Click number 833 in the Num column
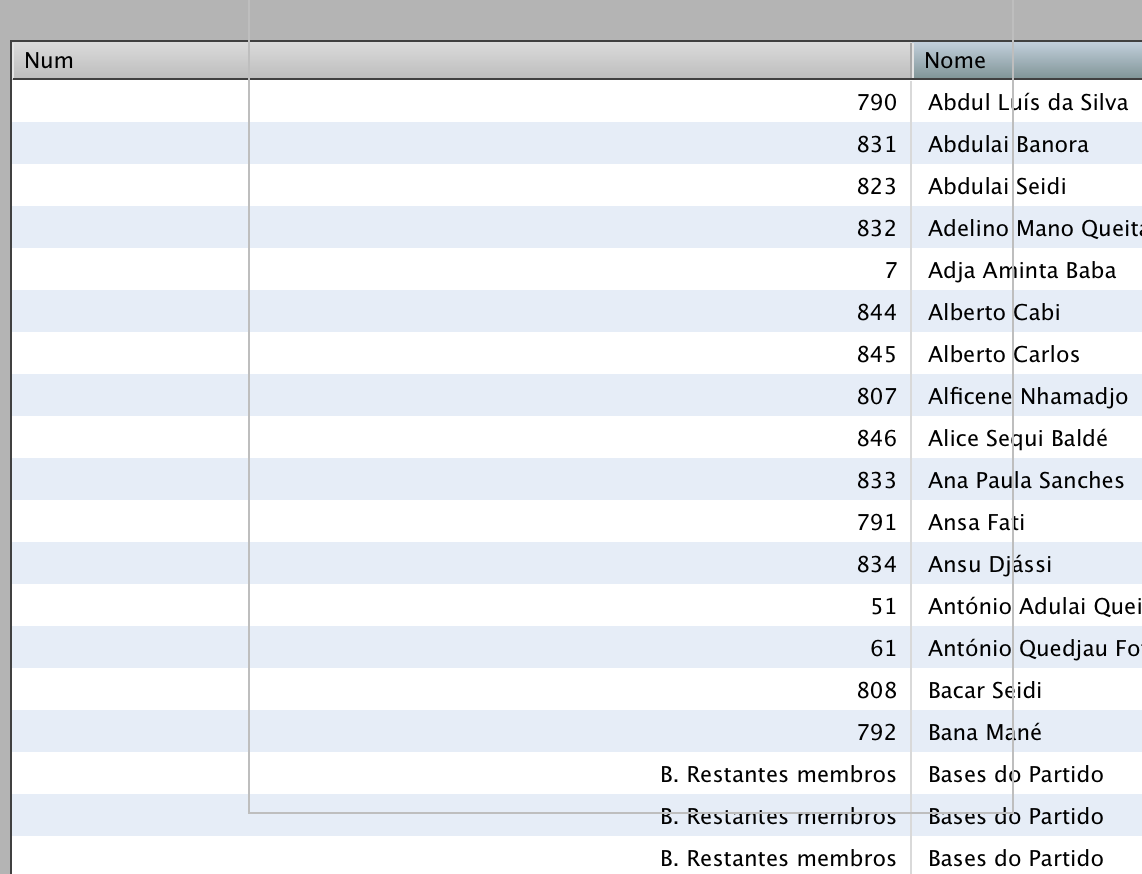 click(876, 481)
